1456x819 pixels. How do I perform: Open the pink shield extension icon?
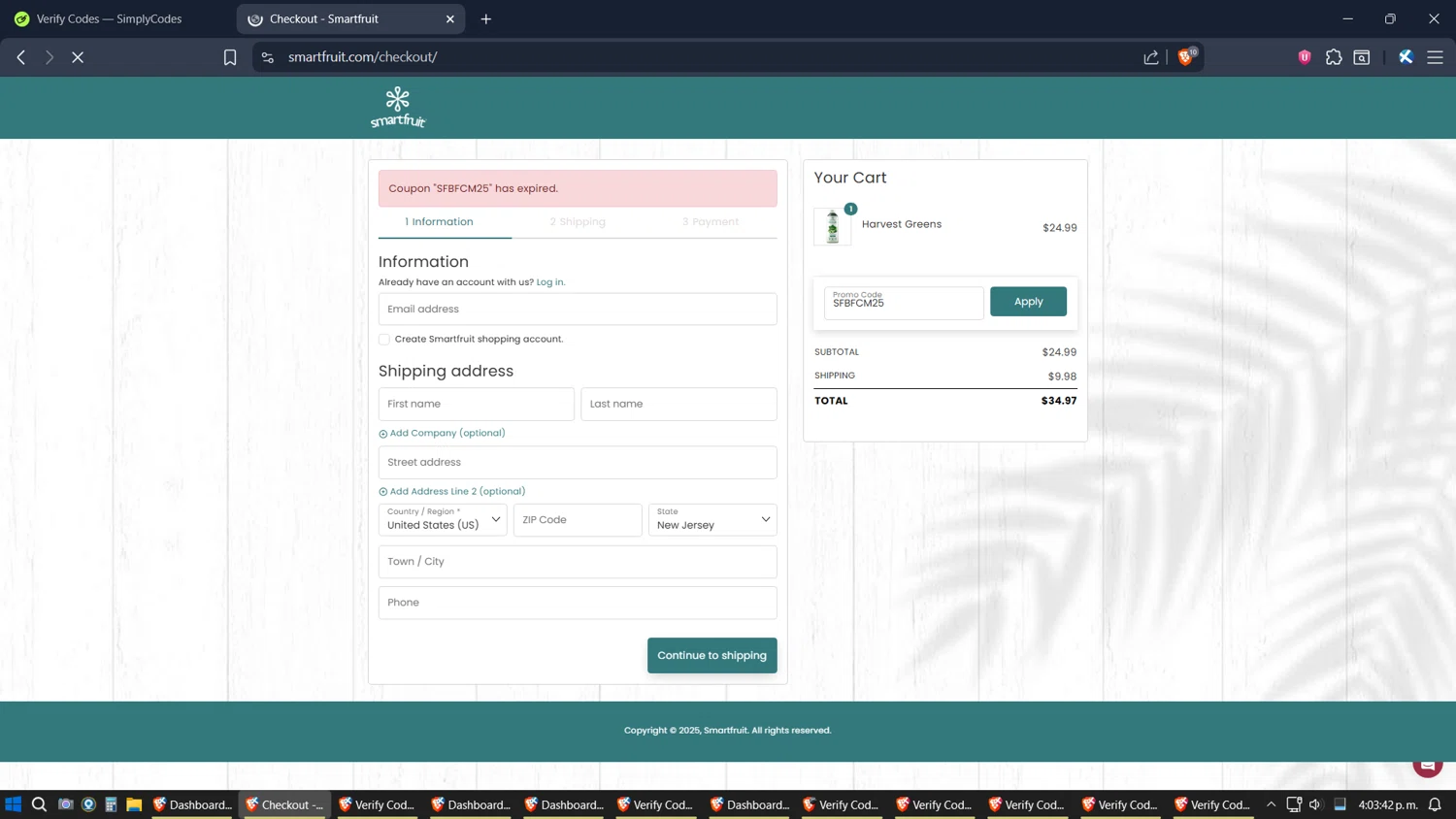[x=1305, y=57]
